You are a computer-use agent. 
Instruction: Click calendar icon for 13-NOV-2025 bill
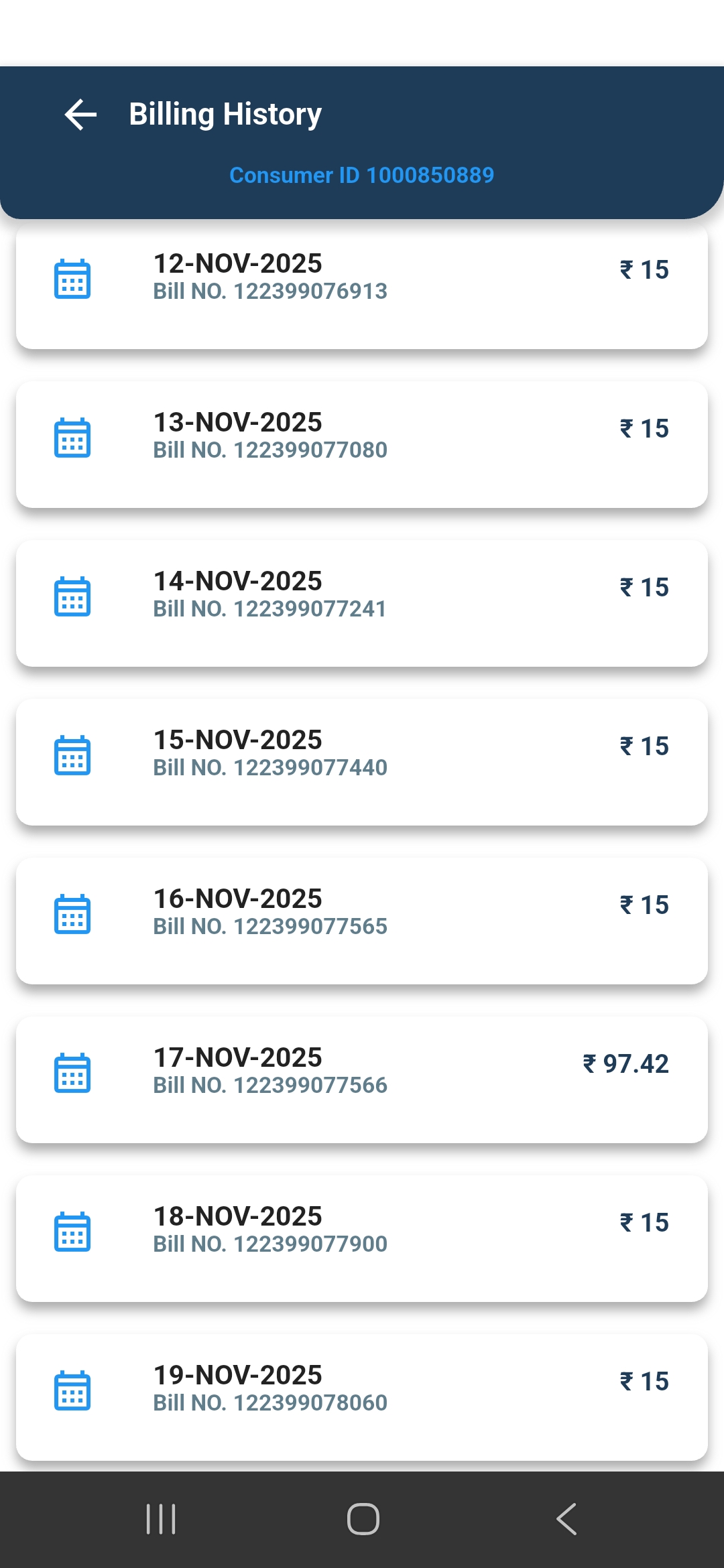pos(72,438)
